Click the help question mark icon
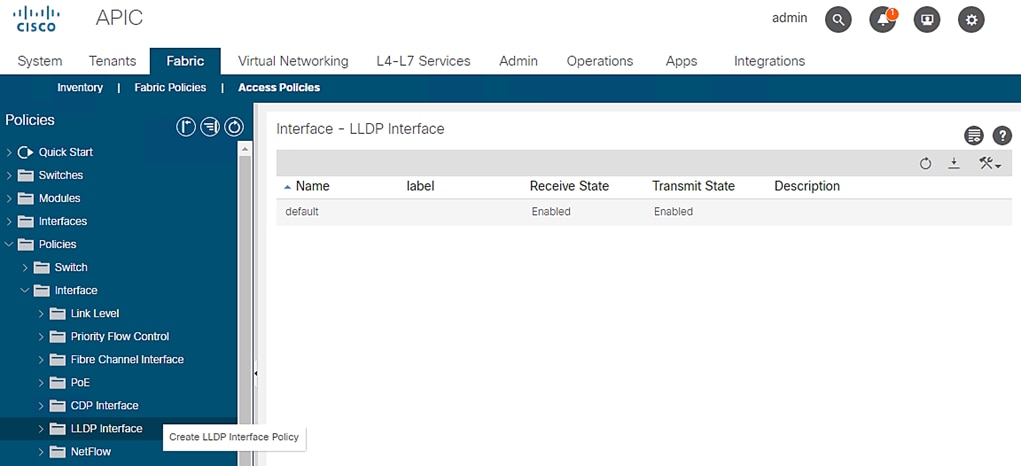The image size is (1021, 466). click(x=1002, y=136)
